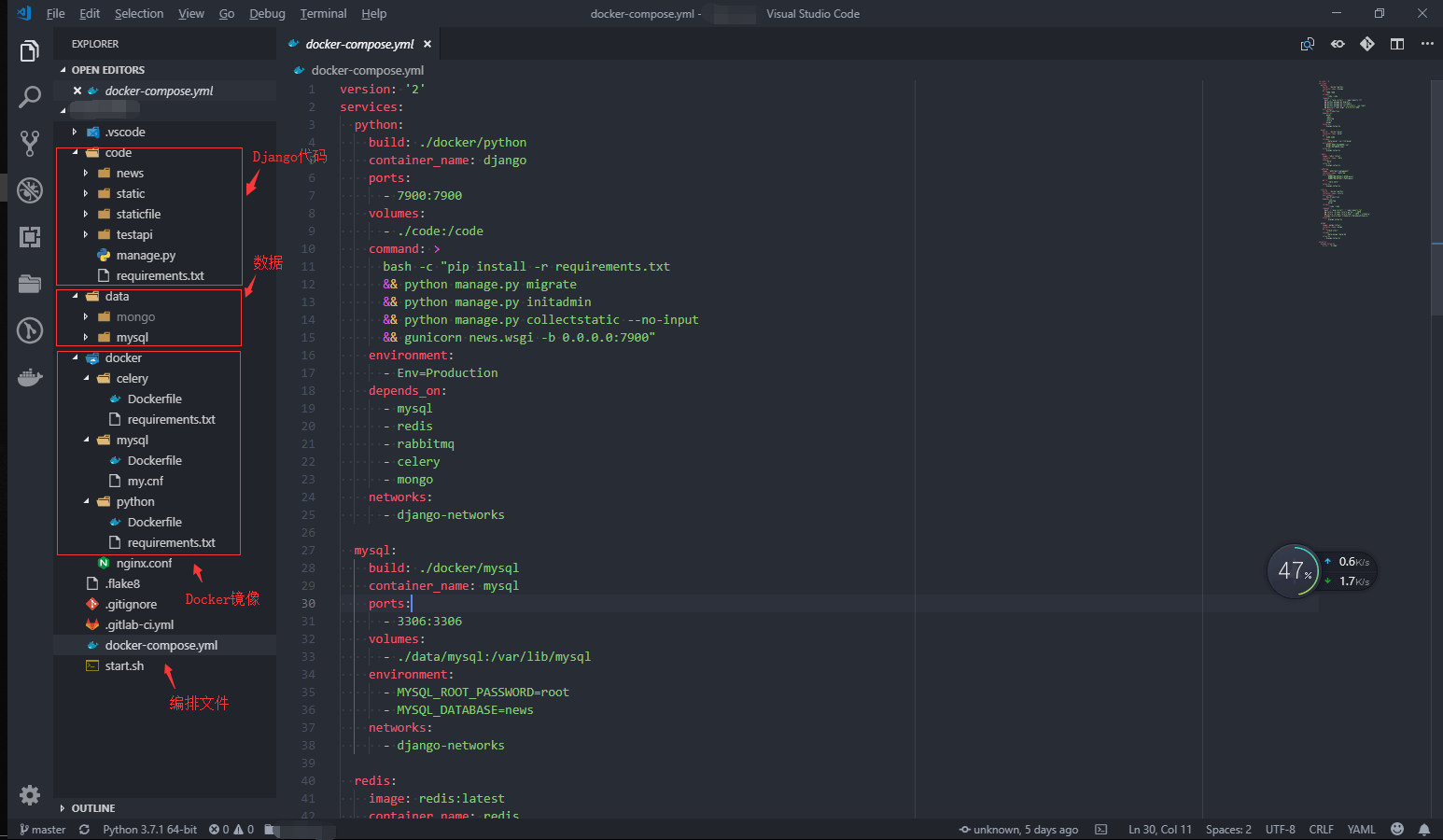Open the Source Control view
The height and width of the screenshot is (840, 1443).
point(30,143)
